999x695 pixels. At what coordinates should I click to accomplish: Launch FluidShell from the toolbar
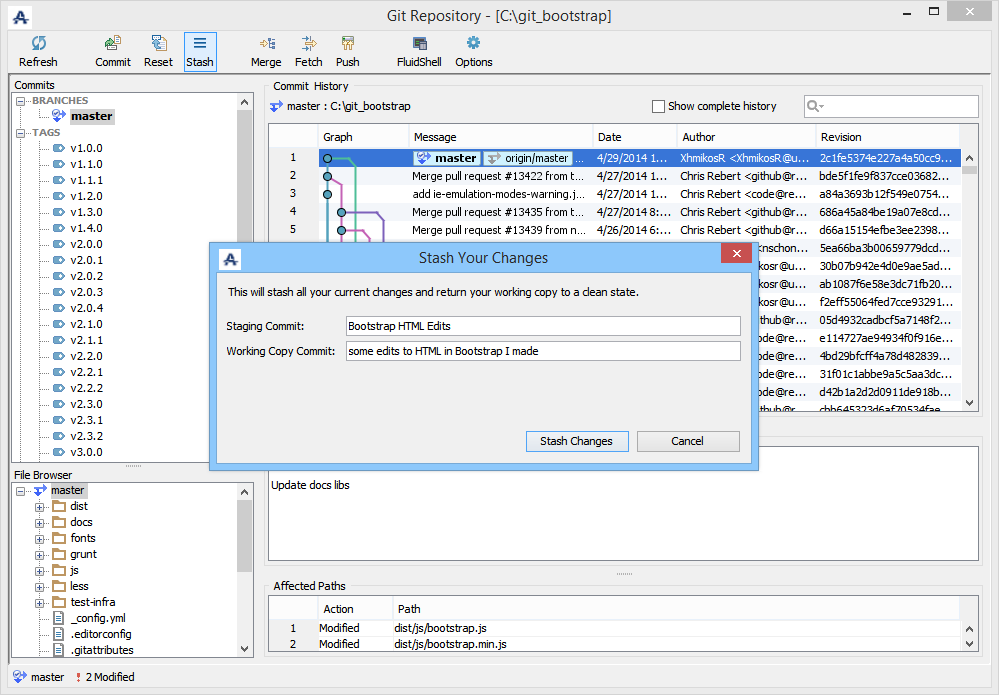click(419, 51)
